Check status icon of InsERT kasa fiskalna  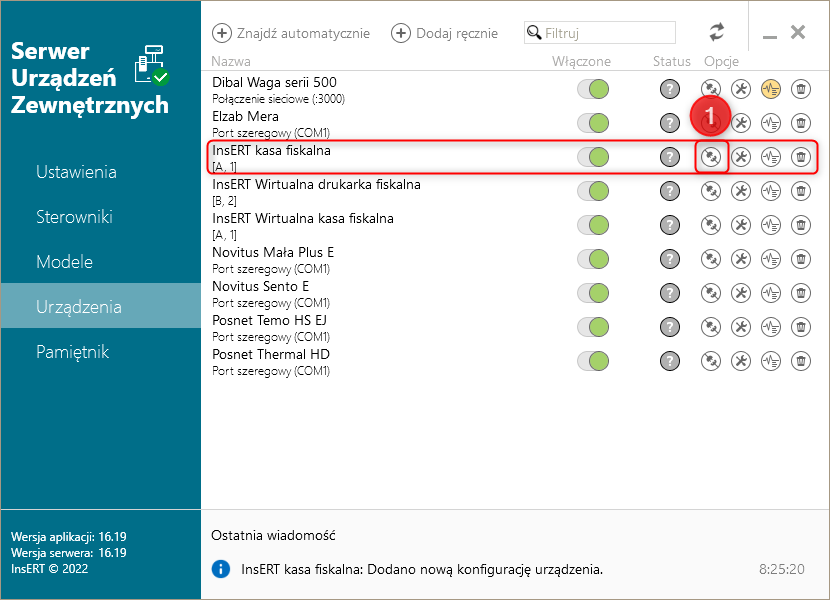670,157
